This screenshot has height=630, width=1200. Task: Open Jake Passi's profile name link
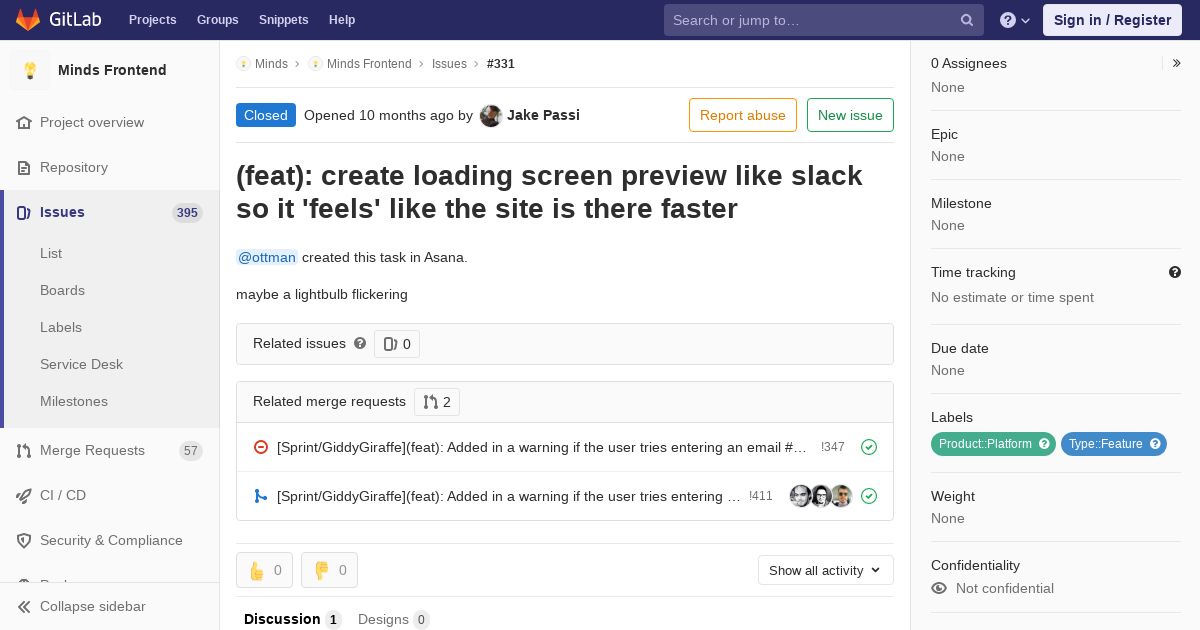[543, 115]
